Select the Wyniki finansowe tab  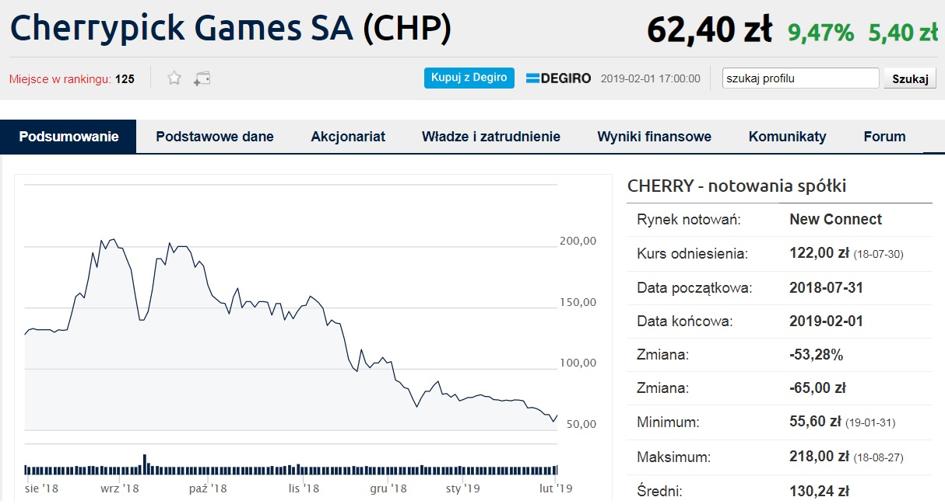pyautogui.click(x=654, y=137)
